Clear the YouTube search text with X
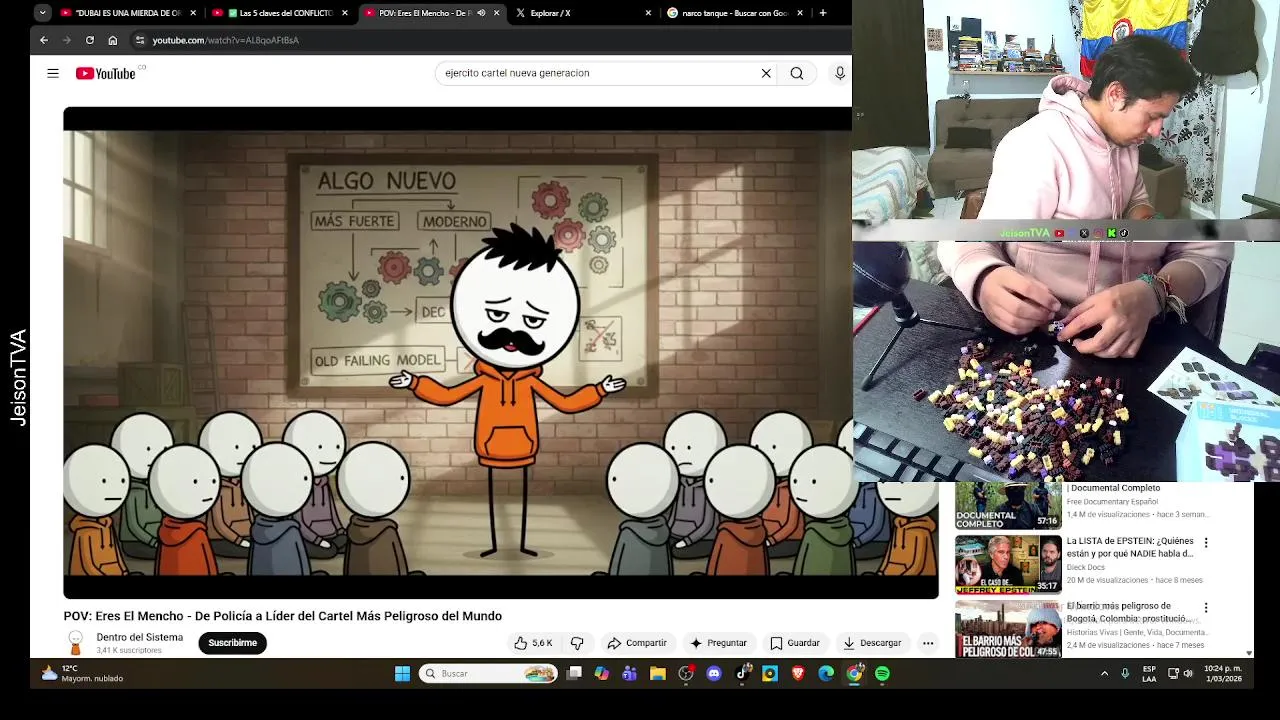Image resolution: width=1280 pixels, height=720 pixels. pos(766,73)
